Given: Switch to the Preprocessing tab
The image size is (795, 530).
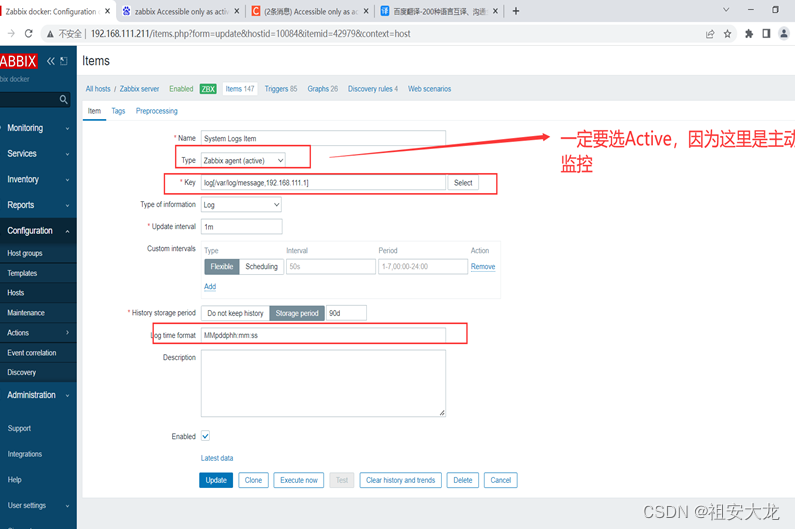Looking at the screenshot, I should [x=157, y=111].
